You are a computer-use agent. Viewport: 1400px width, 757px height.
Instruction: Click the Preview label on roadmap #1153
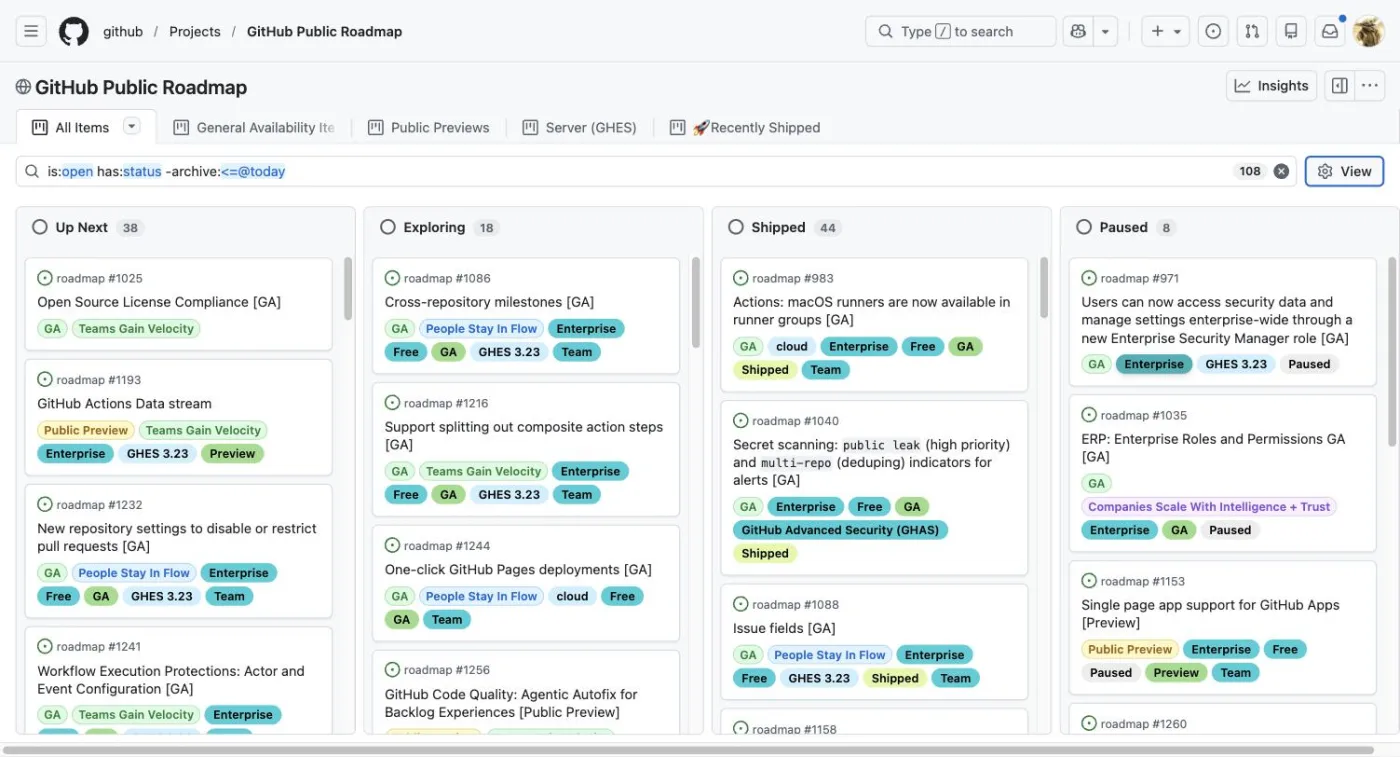click(x=1176, y=673)
